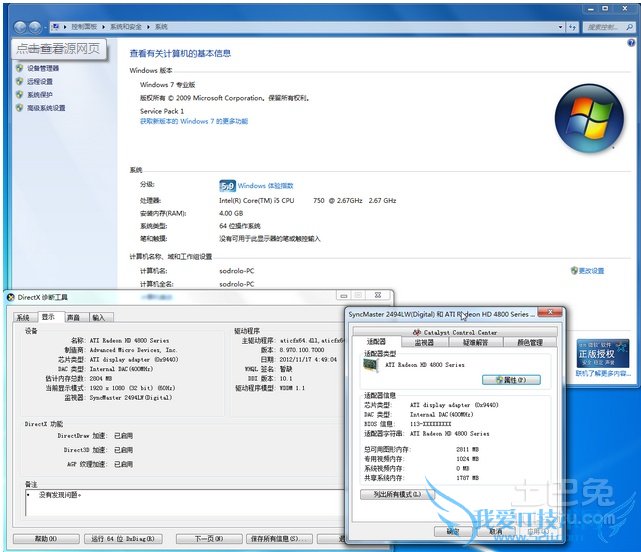Click 保存所有信息(S)... button
Screen dimensions: 641x552
coord(279,539)
